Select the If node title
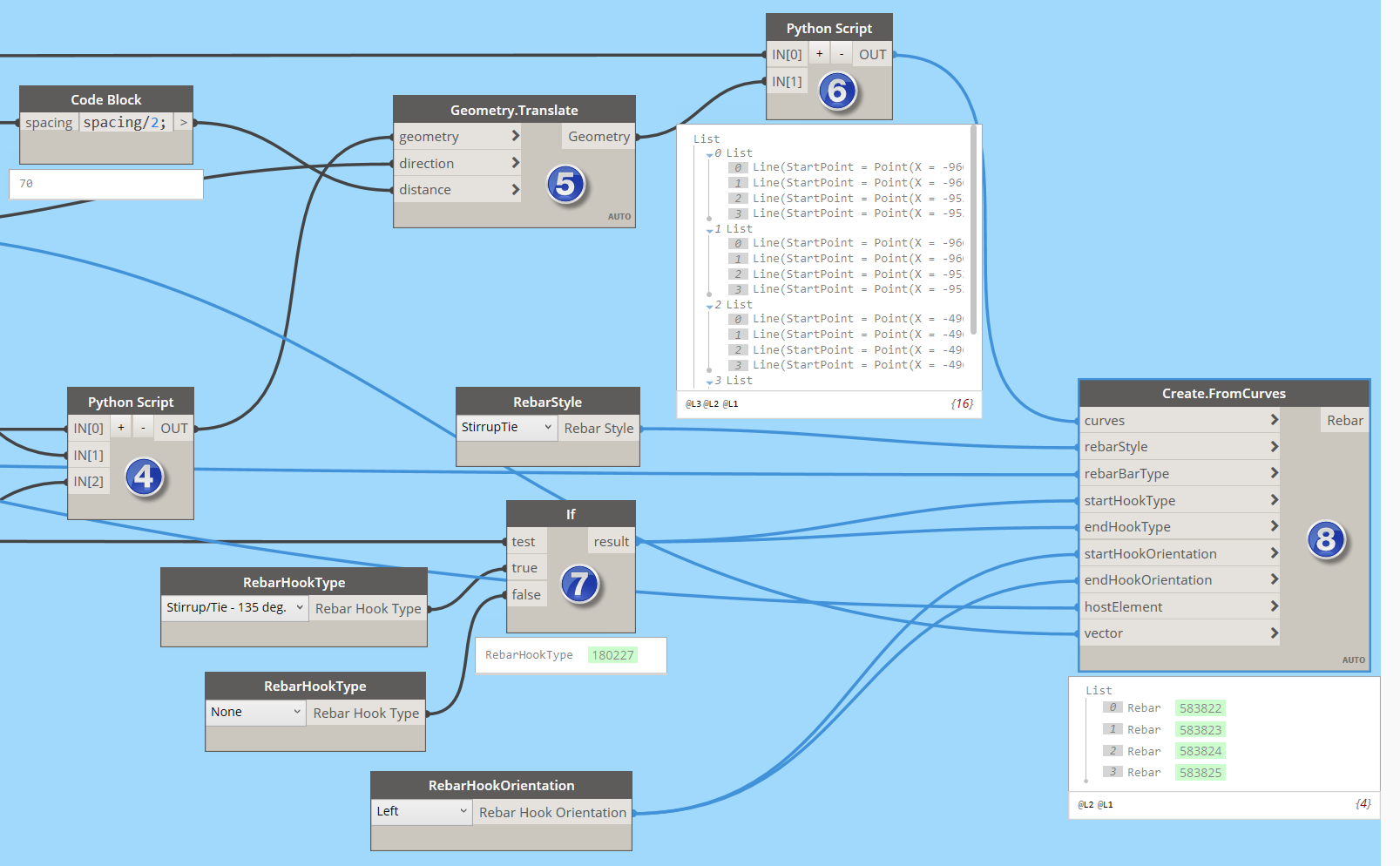The width and height of the screenshot is (1400, 866). tap(571, 514)
